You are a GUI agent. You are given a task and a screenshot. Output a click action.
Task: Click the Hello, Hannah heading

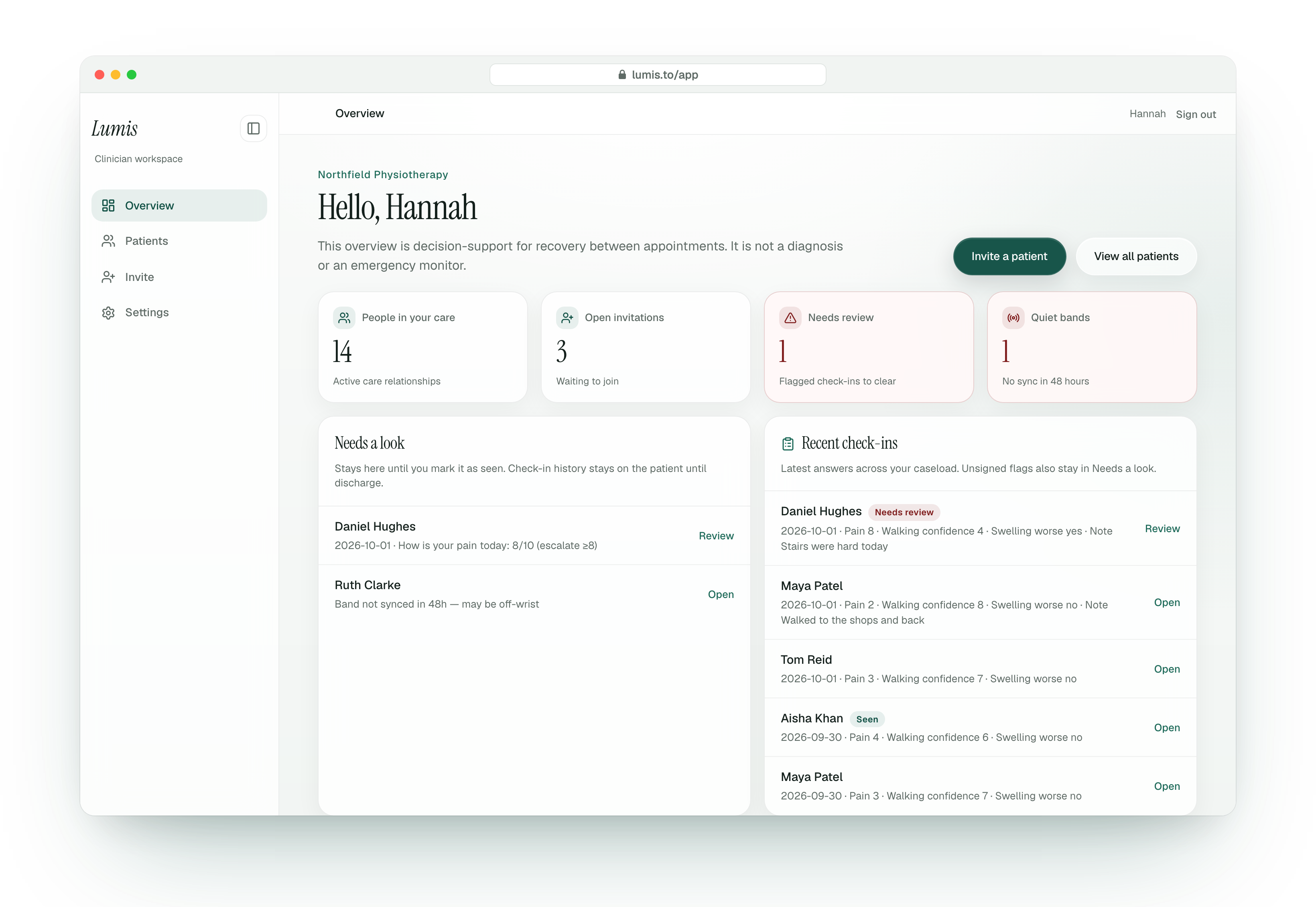397,207
